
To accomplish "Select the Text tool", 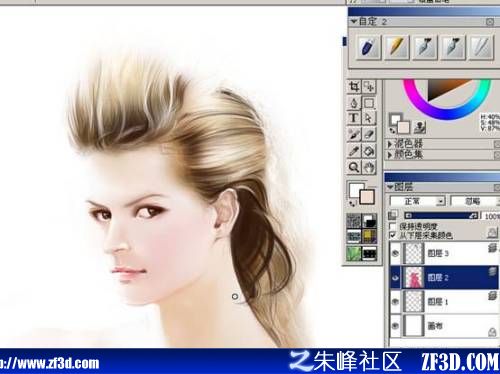I will tap(354, 118).
